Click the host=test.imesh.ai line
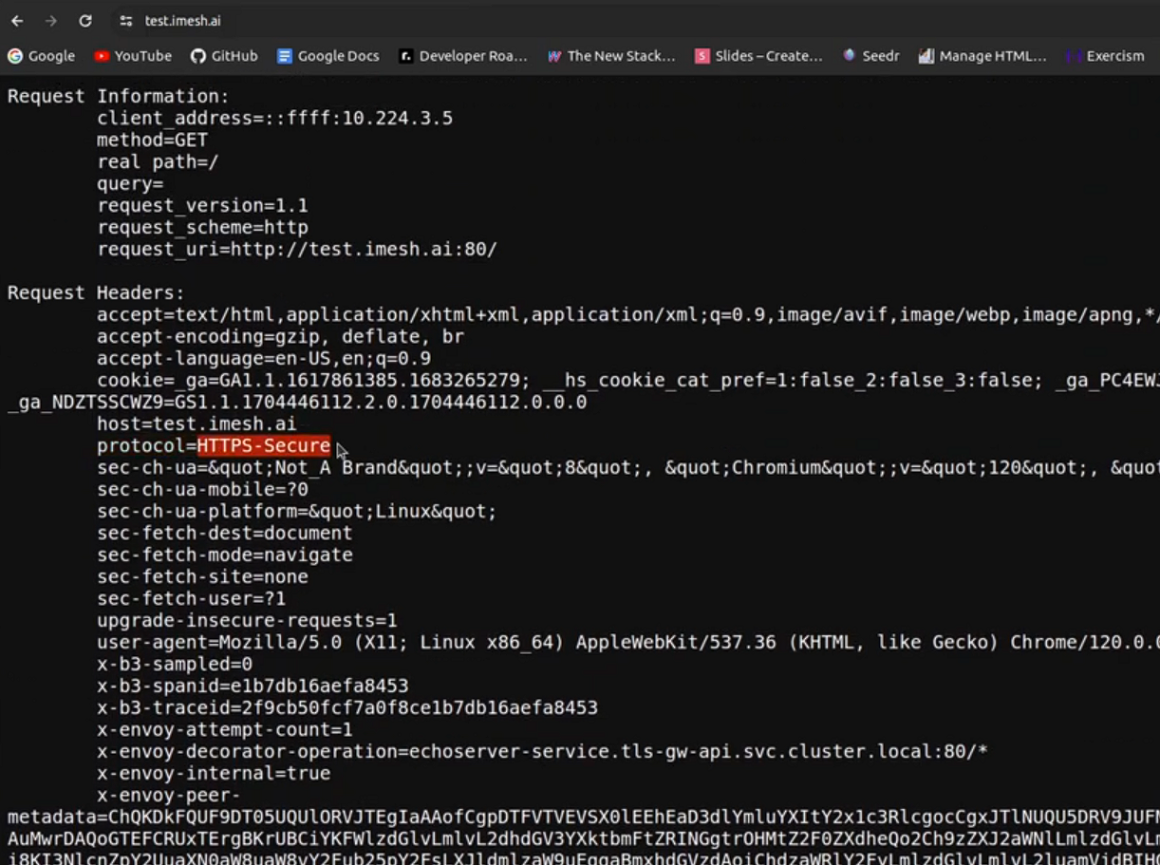The height and width of the screenshot is (865, 1160). (196, 423)
